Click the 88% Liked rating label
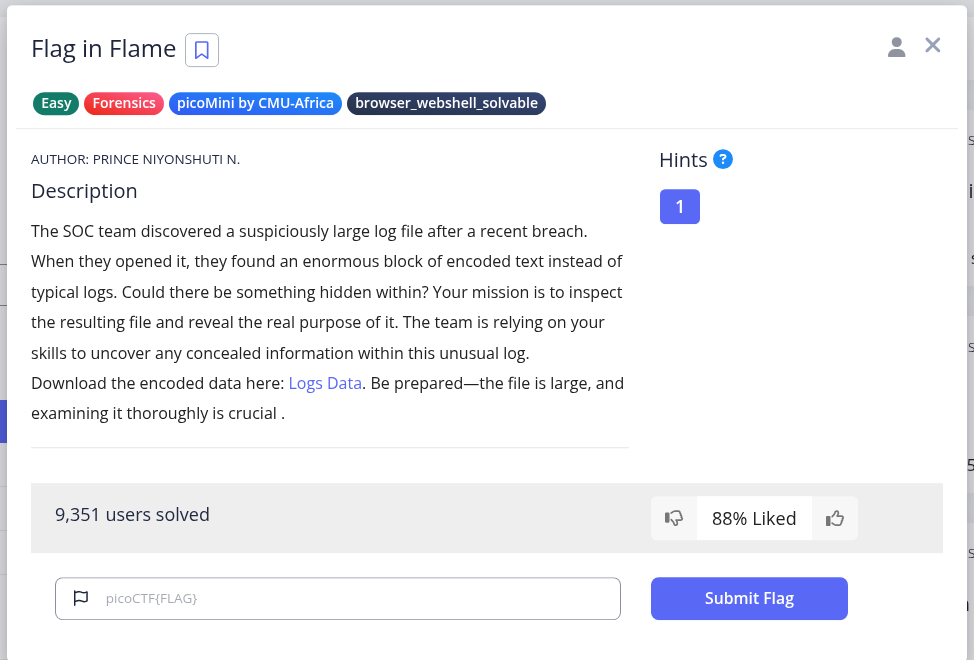974x660 pixels. (x=754, y=518)
